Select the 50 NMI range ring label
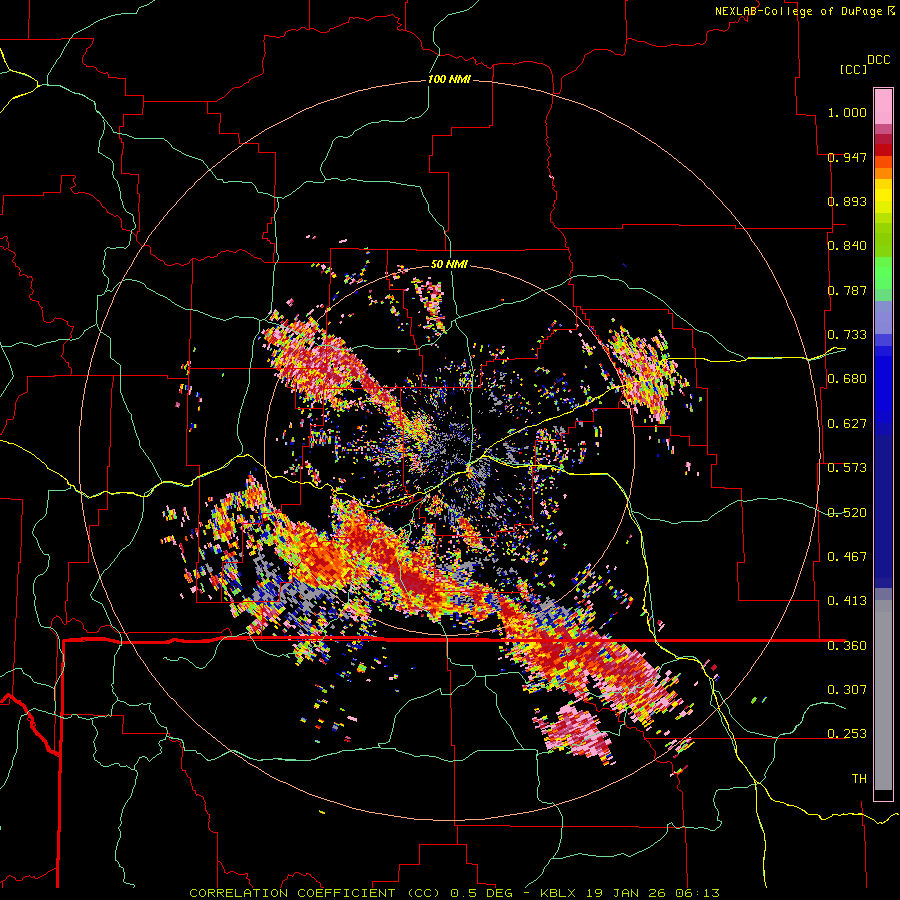Image resolution: width=900 pixels, height=900 pixels. click(449, 265)
